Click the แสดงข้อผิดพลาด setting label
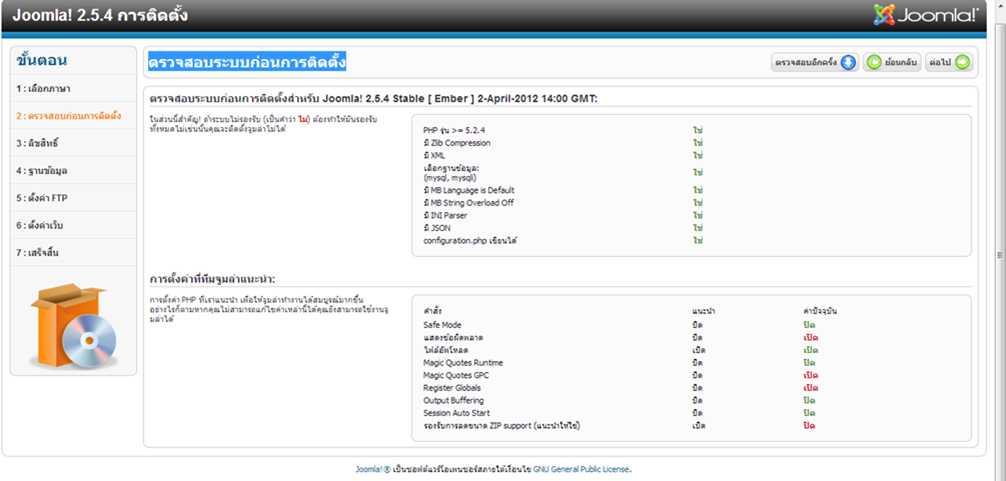 (x=453, y=337)
